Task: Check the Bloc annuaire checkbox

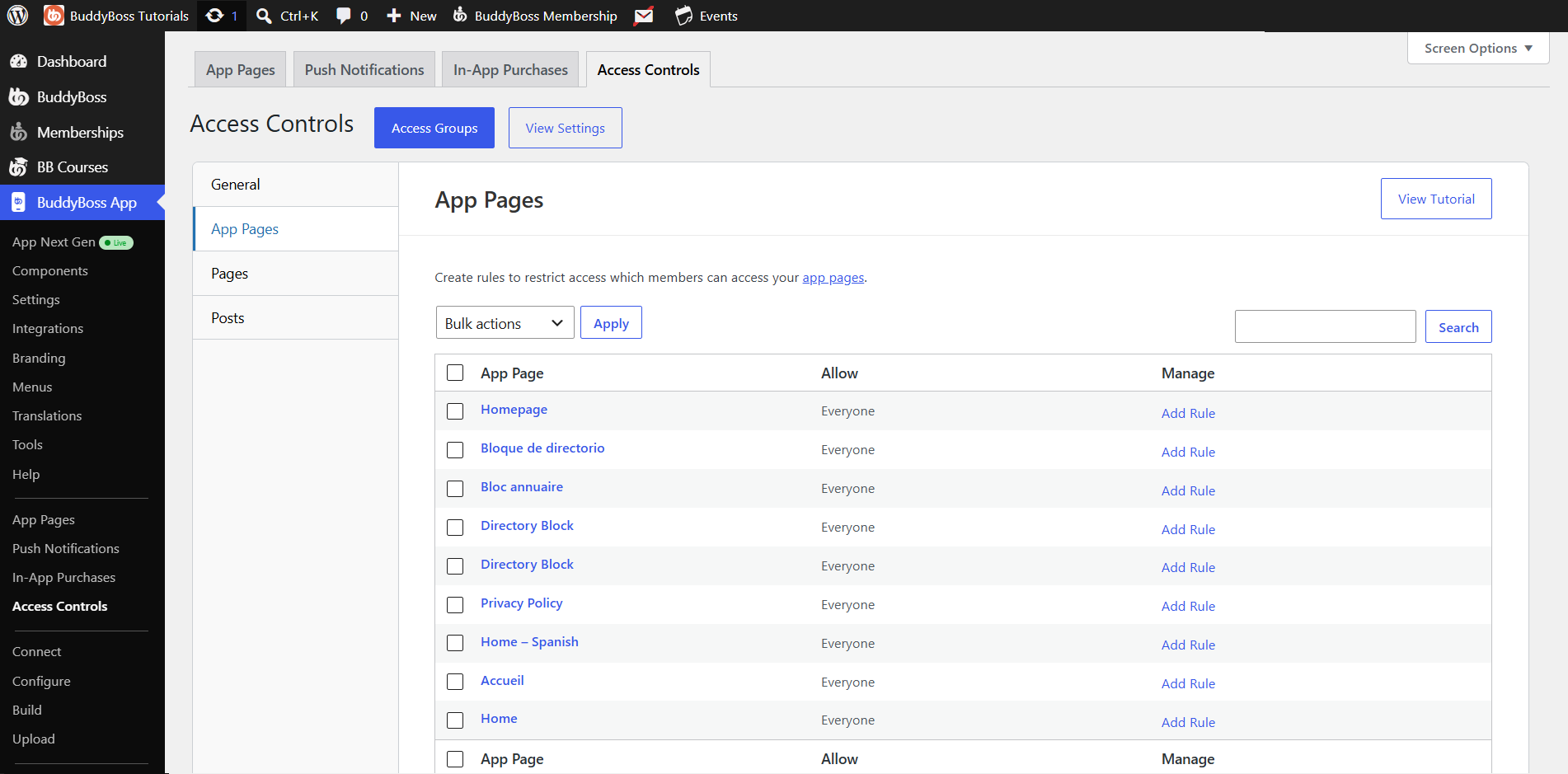Action: coord(455,489)
